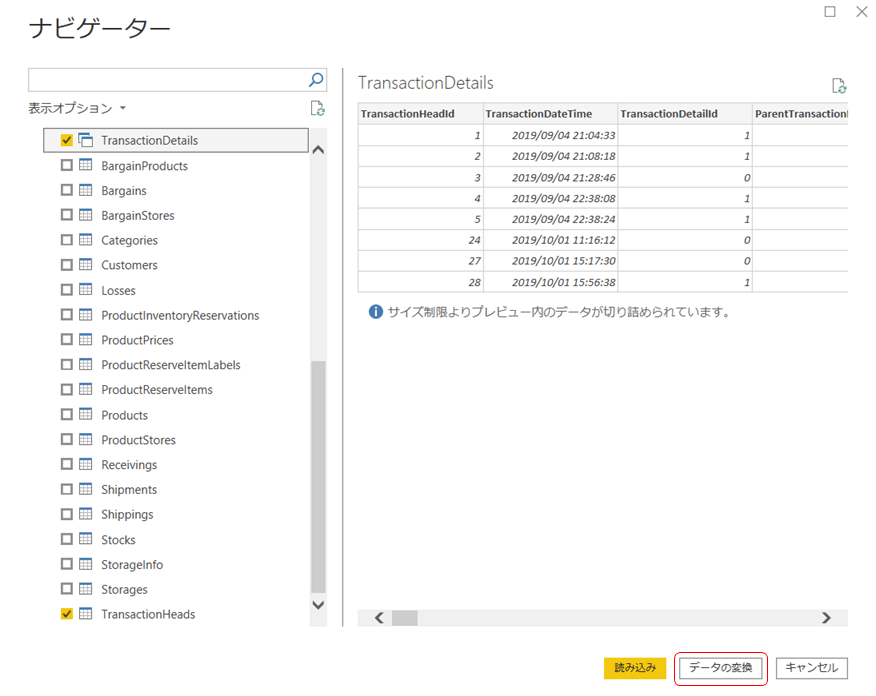Image resolution: width=876 pixels, height=696 pixels.
Task: Click the table icon next to Customers
Action: click(85, 264)
